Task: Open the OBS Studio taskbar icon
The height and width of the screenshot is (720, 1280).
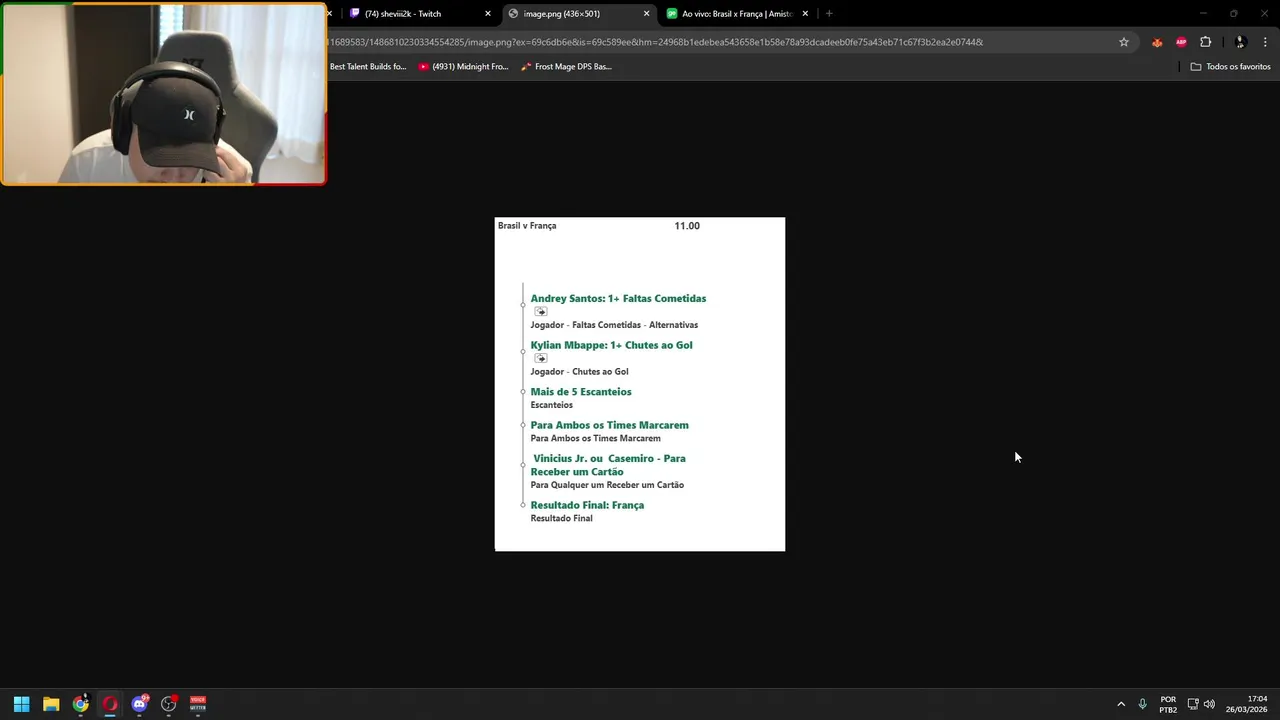Action: coord(169,704)
